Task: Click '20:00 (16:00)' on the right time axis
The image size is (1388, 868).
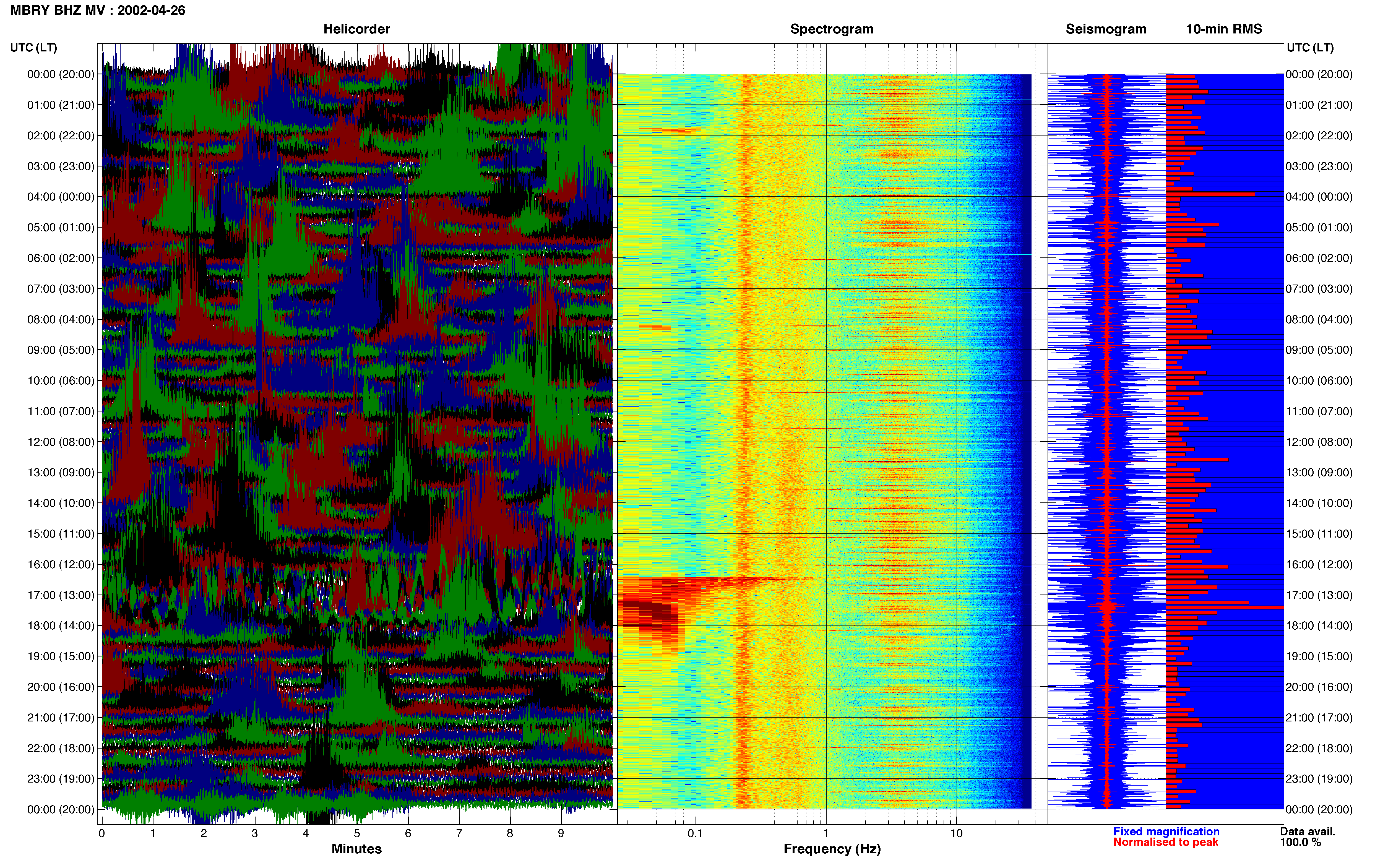Action: tap(1319, 687)
